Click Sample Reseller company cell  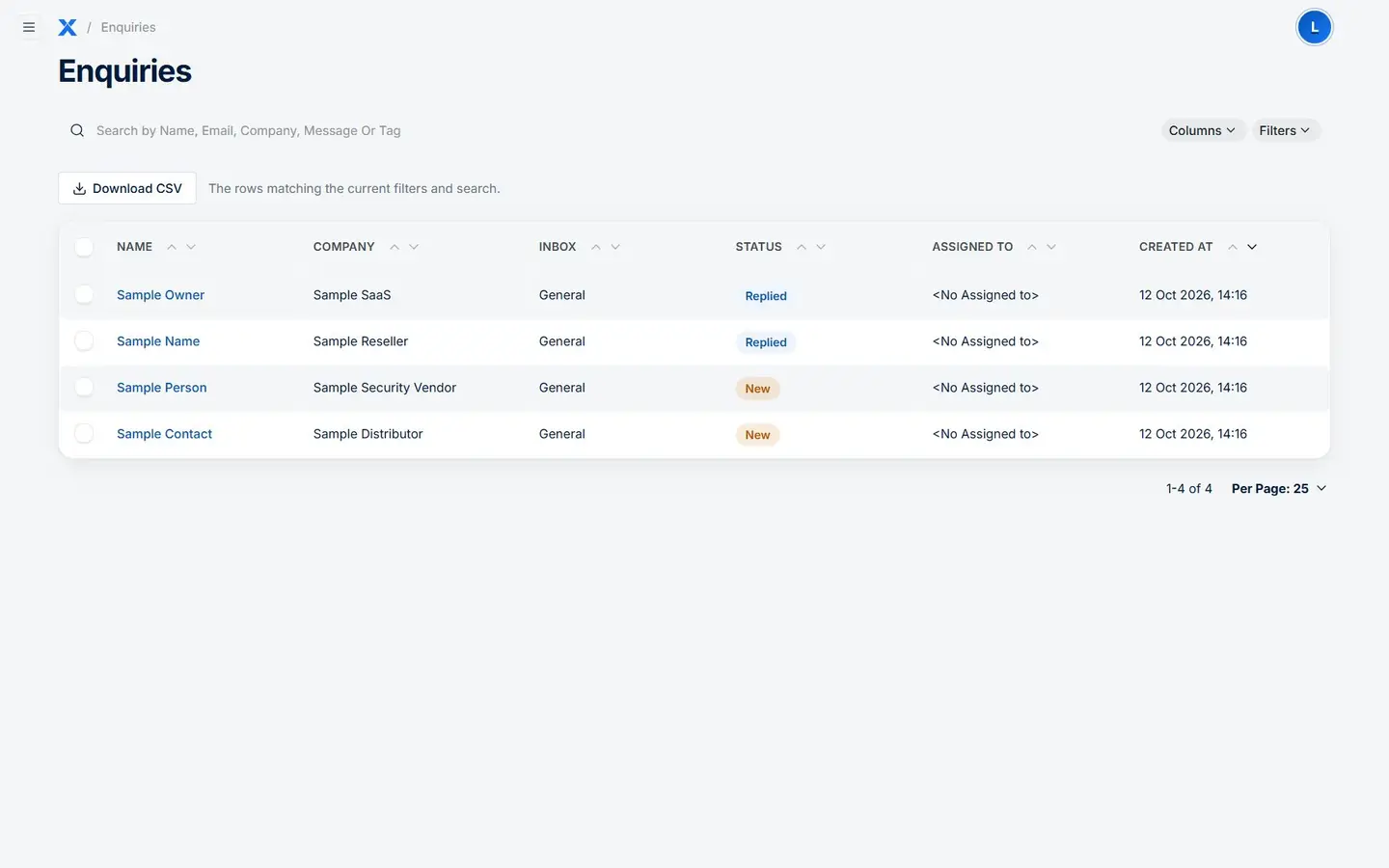[361, 341]
